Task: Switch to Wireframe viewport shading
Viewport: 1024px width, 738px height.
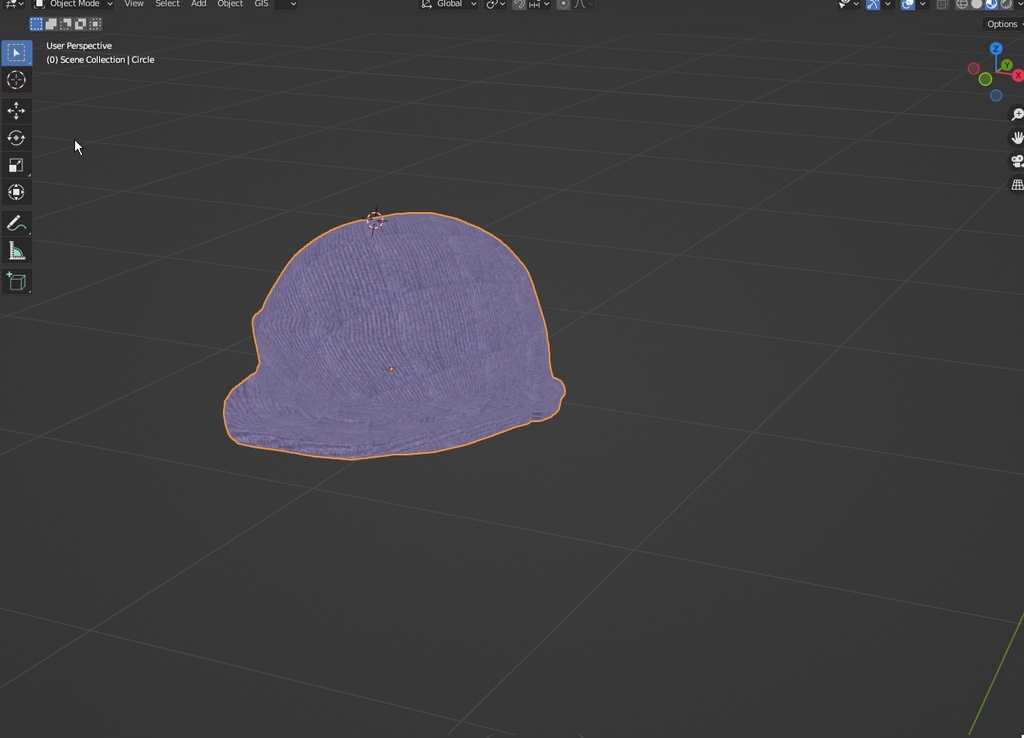Action: point(962,4)
